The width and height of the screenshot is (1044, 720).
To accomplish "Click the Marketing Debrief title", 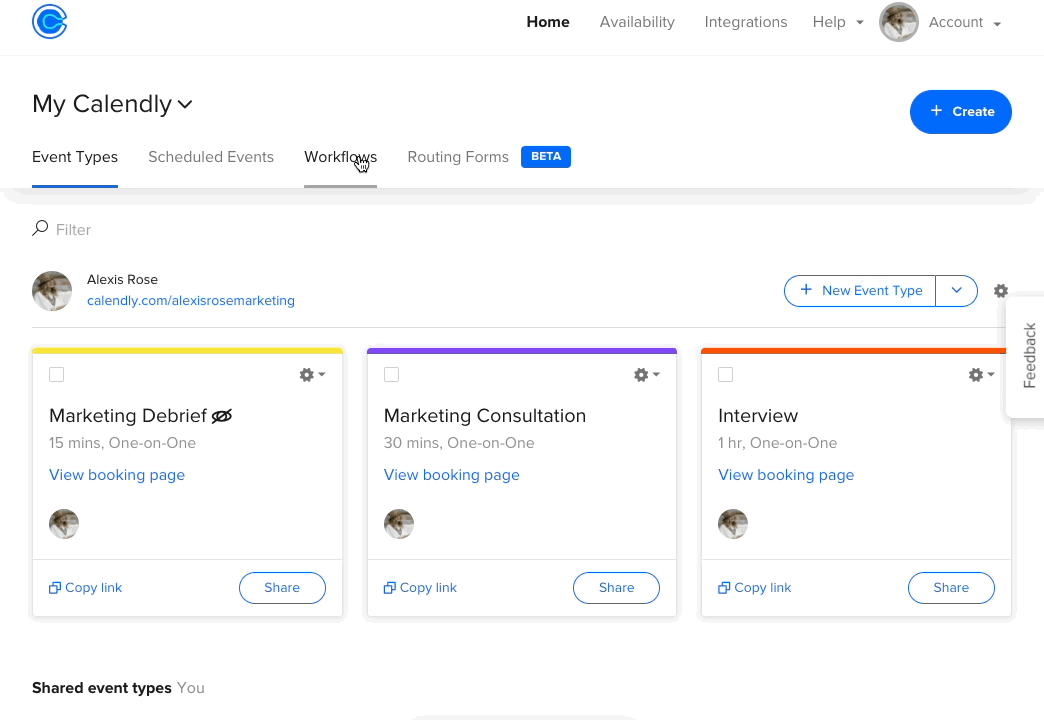I will click(x=128, y=416).
